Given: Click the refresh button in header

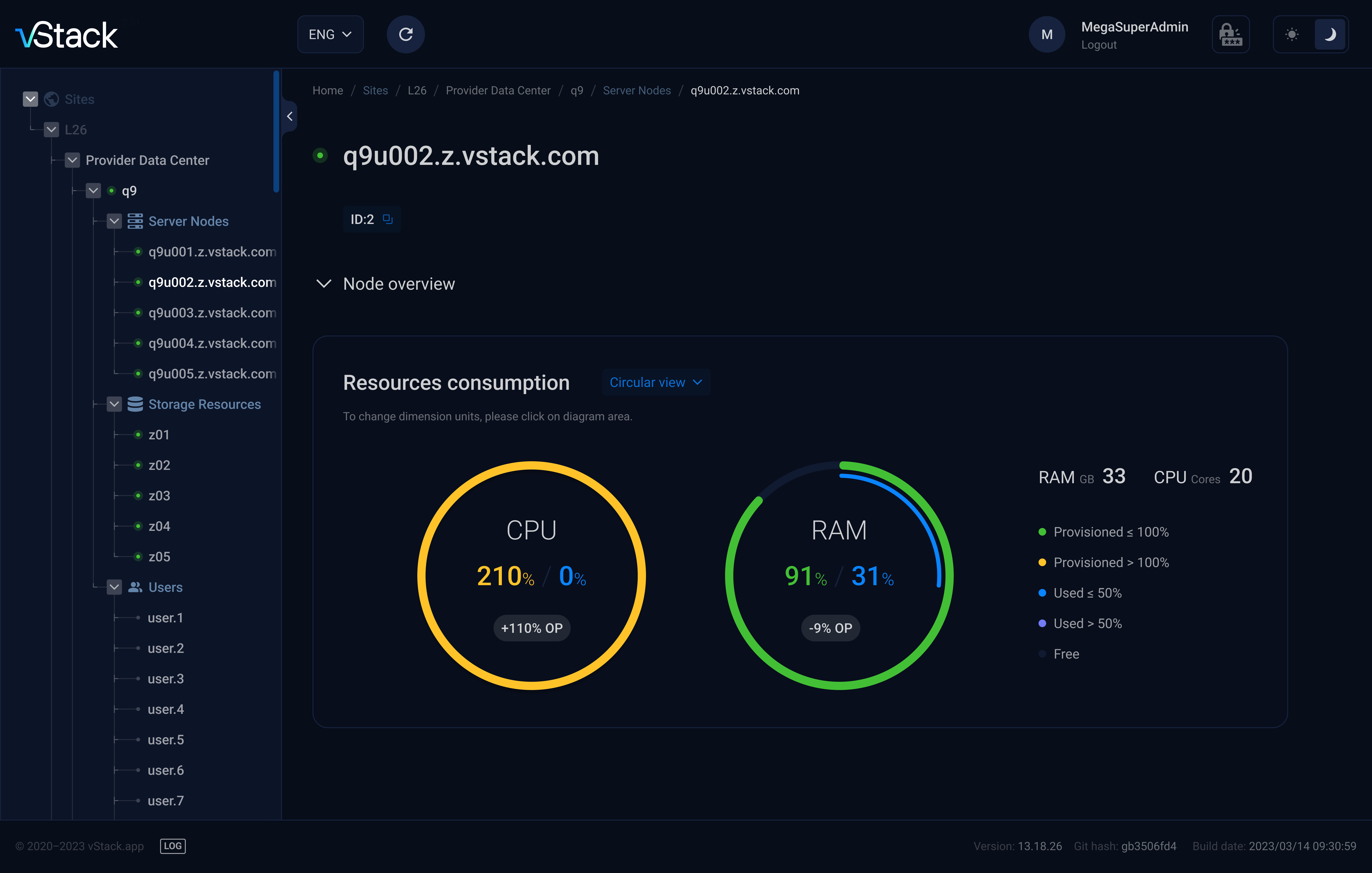Looking at the screenshot, I should coord(406,34).
